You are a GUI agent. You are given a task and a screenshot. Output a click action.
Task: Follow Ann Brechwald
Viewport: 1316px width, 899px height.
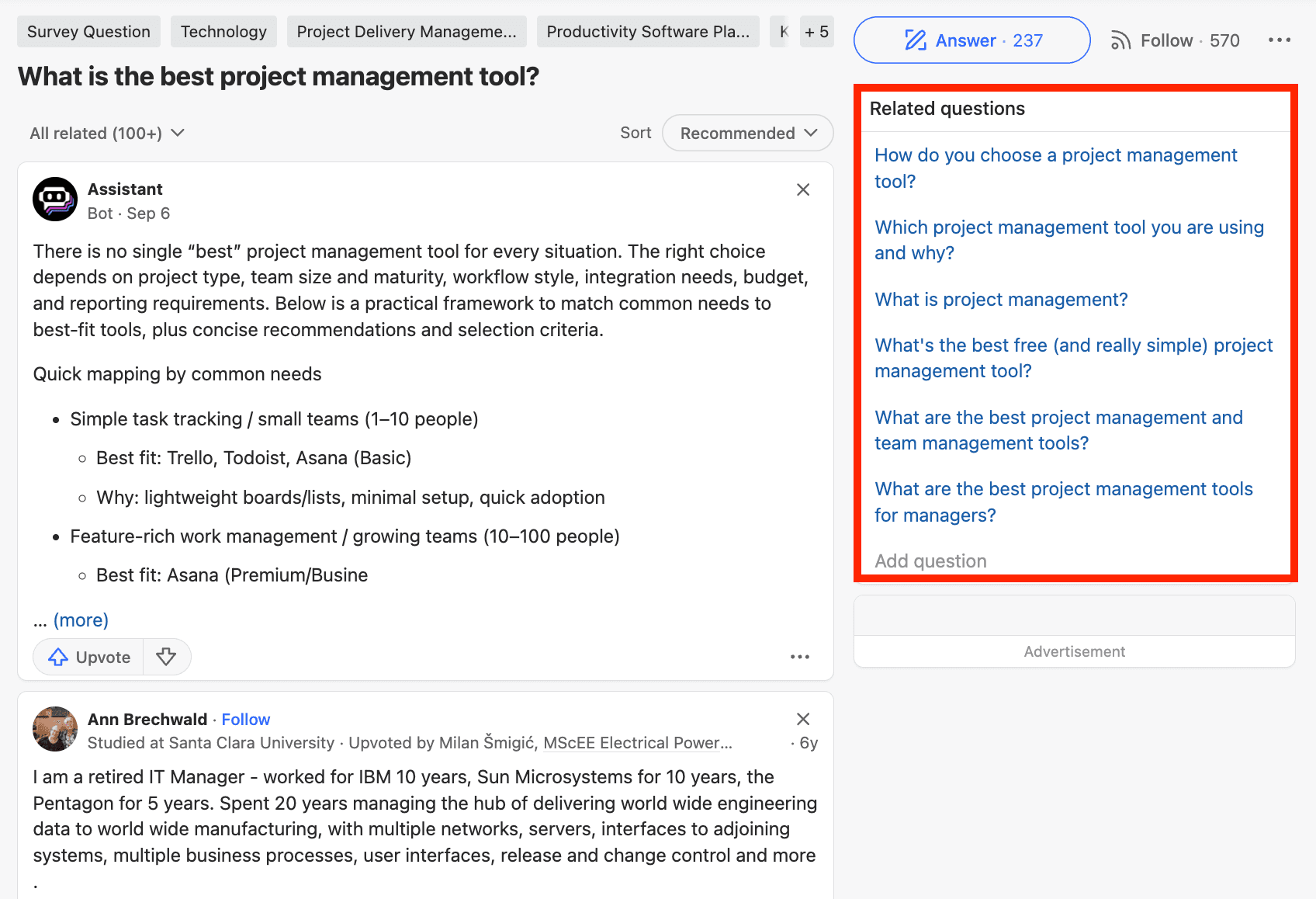click(x=246, y=720)
